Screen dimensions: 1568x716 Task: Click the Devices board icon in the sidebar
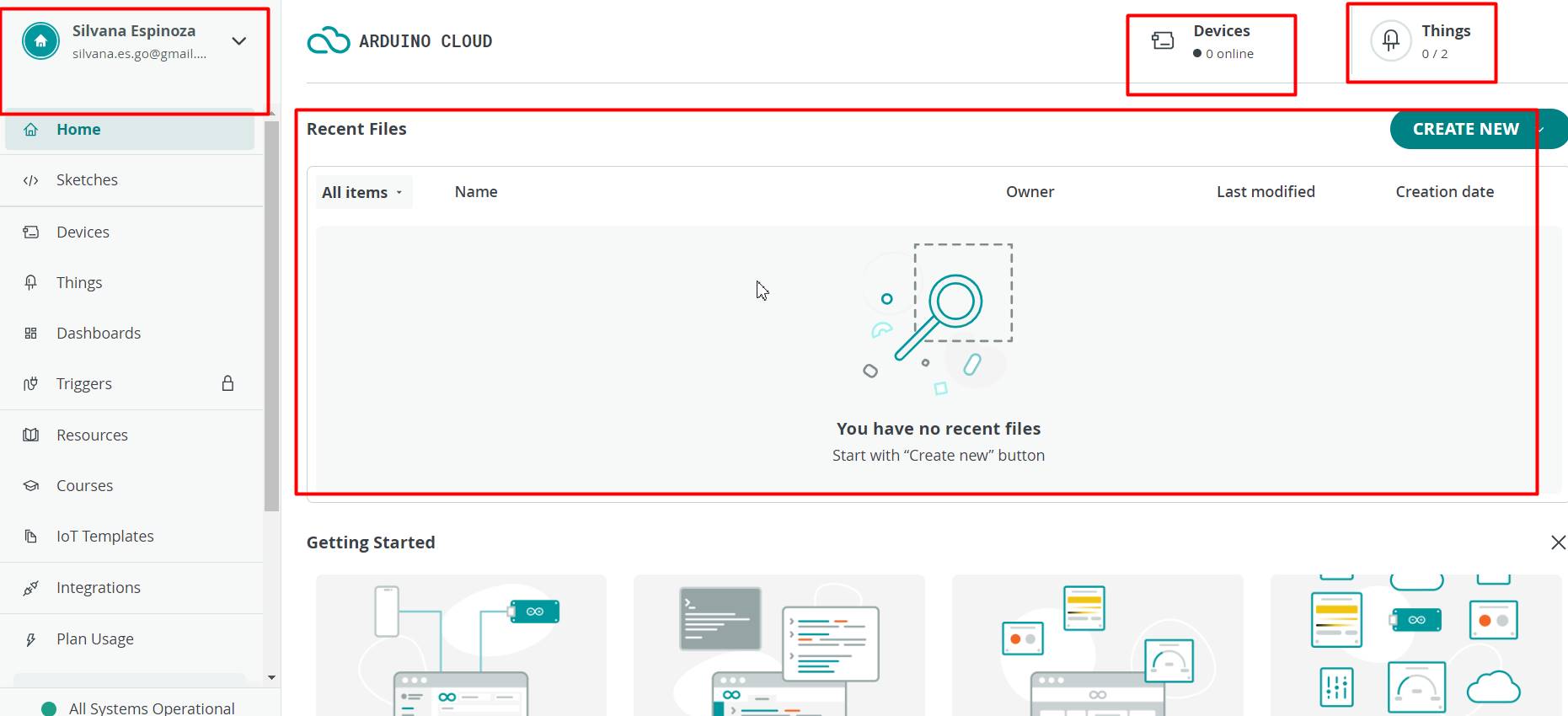(31, 232)
